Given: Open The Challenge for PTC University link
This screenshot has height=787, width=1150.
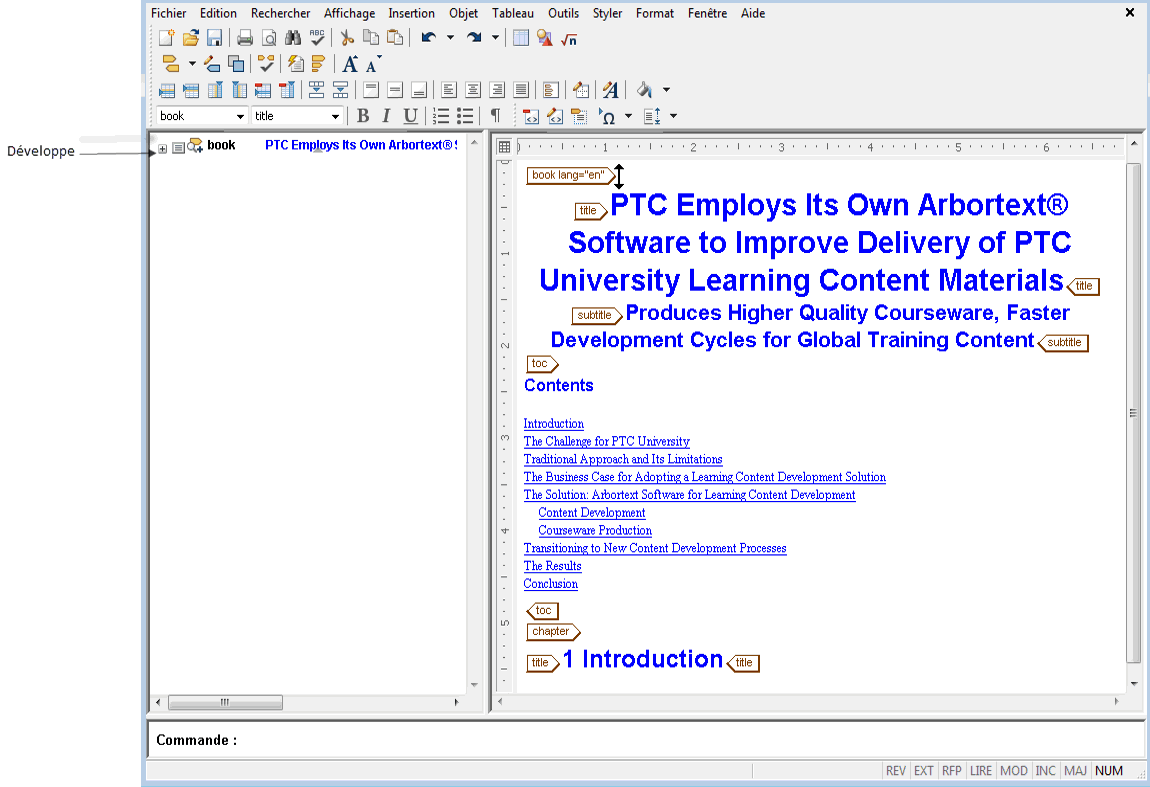Looking at the screenshot, I should 607,442.
